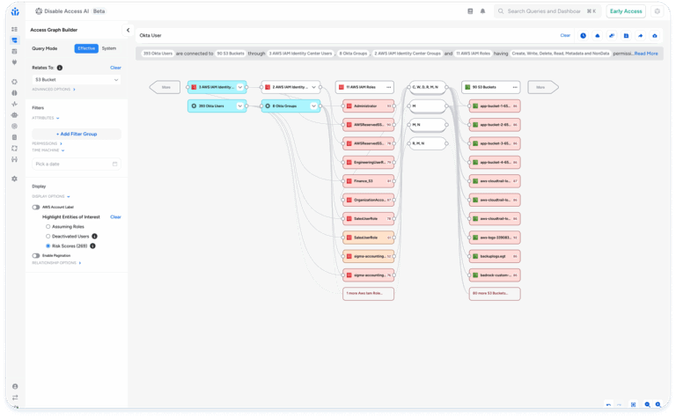Click the activity pulse icon in sidebar

pyautogui.click(x=15, y=104)
